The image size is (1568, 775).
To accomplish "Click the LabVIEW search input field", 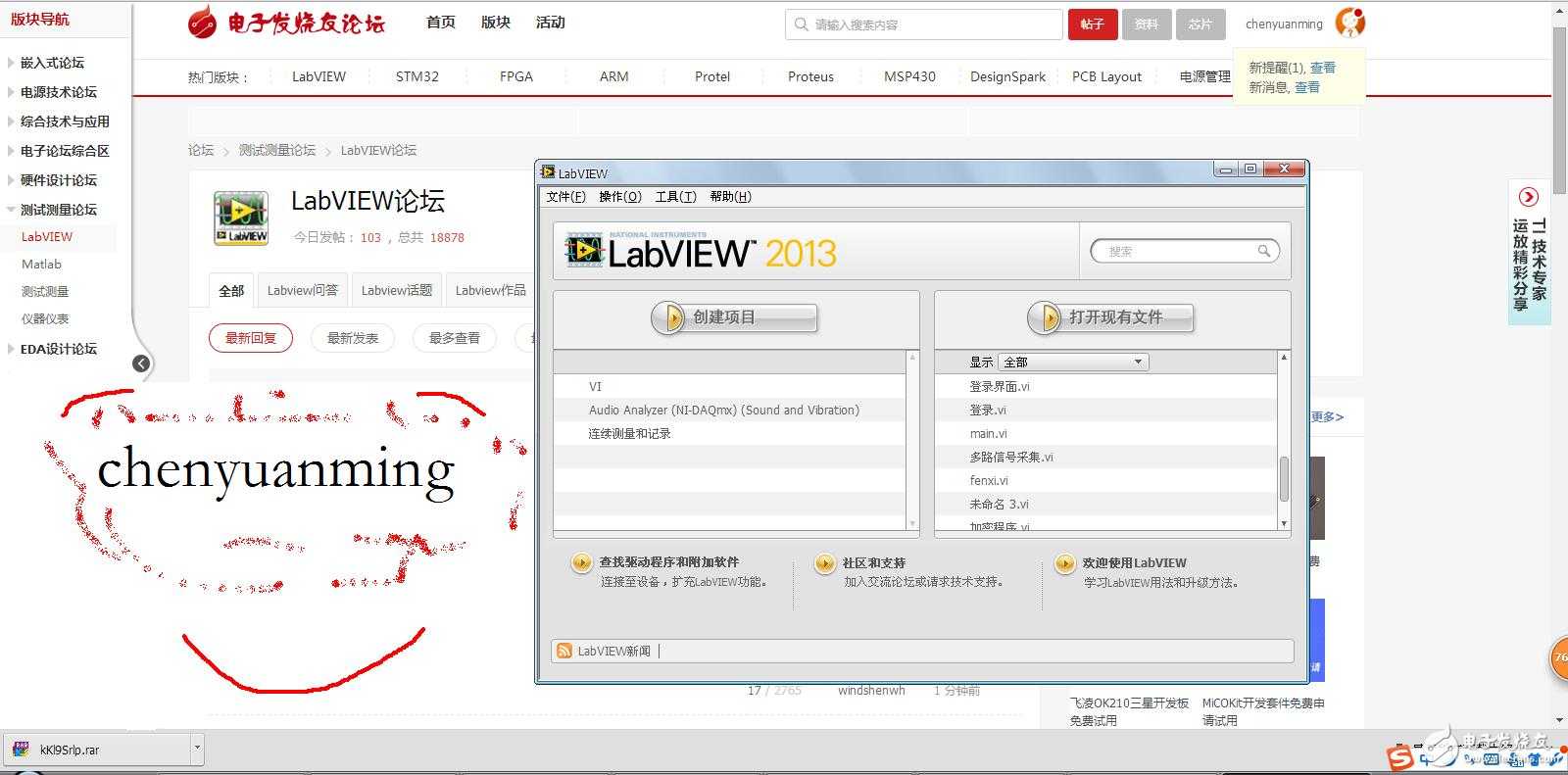I will 1185,252.
